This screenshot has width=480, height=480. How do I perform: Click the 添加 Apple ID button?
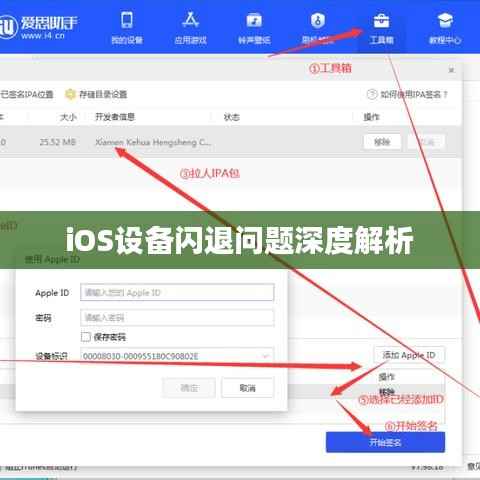tap(409, 355)
